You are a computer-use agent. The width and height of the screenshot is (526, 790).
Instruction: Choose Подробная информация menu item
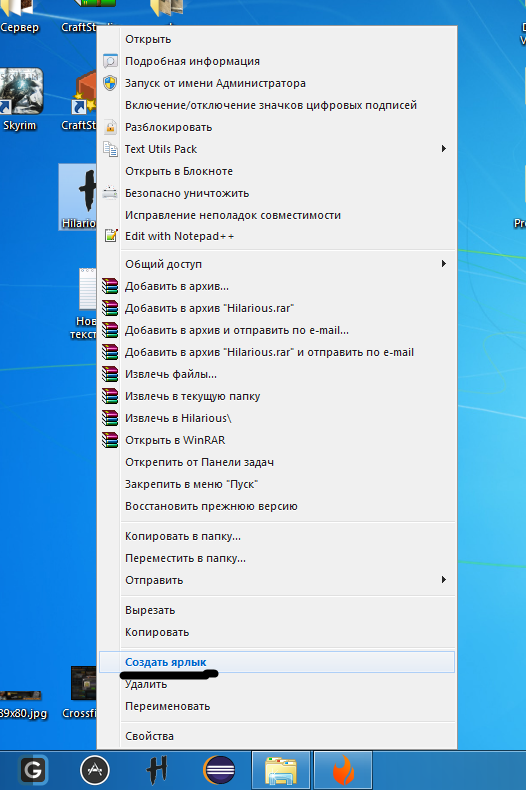pyautogui.click(x=277, y=61)
